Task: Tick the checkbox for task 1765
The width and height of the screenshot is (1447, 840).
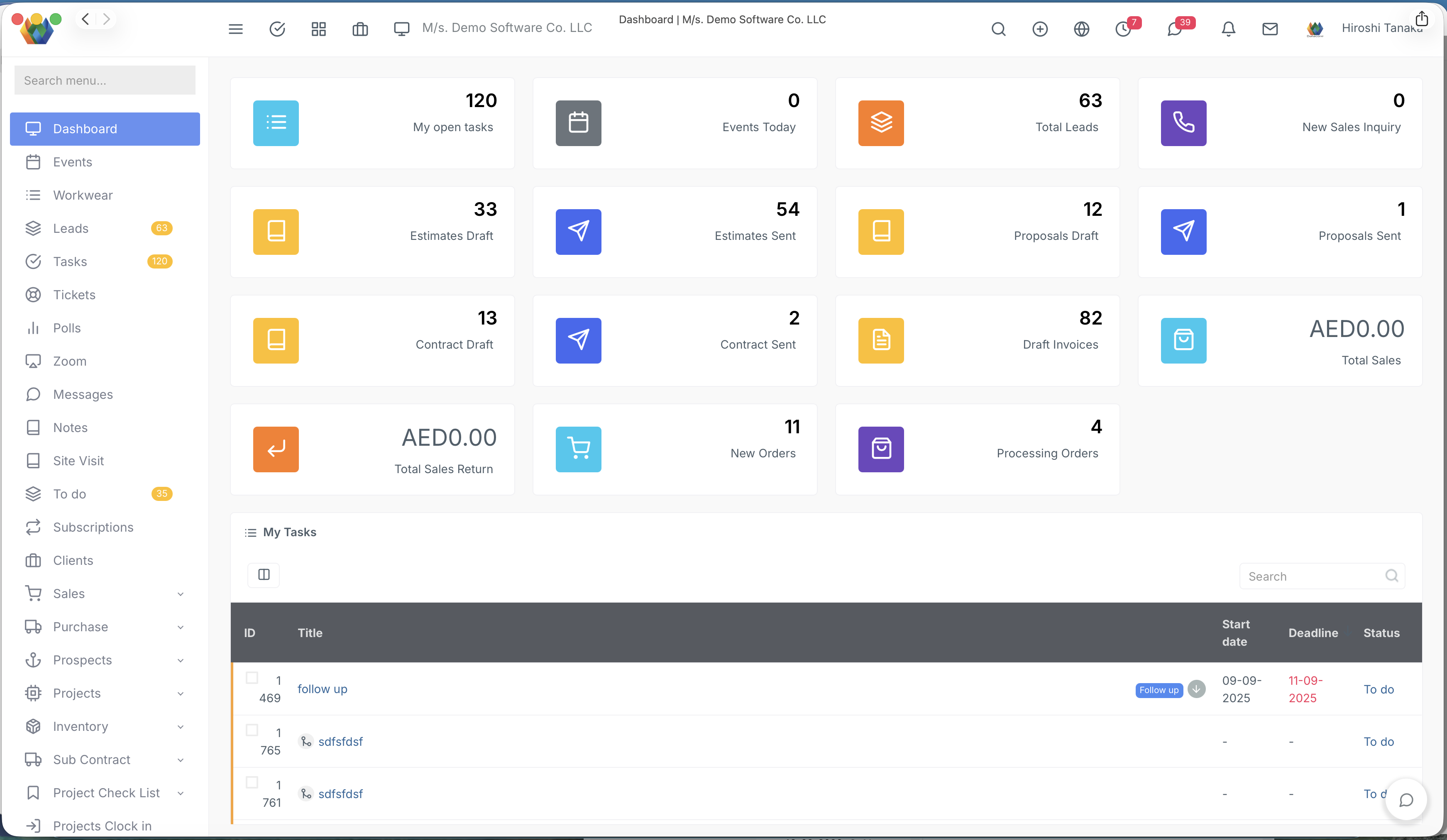Action: point(252,730)
